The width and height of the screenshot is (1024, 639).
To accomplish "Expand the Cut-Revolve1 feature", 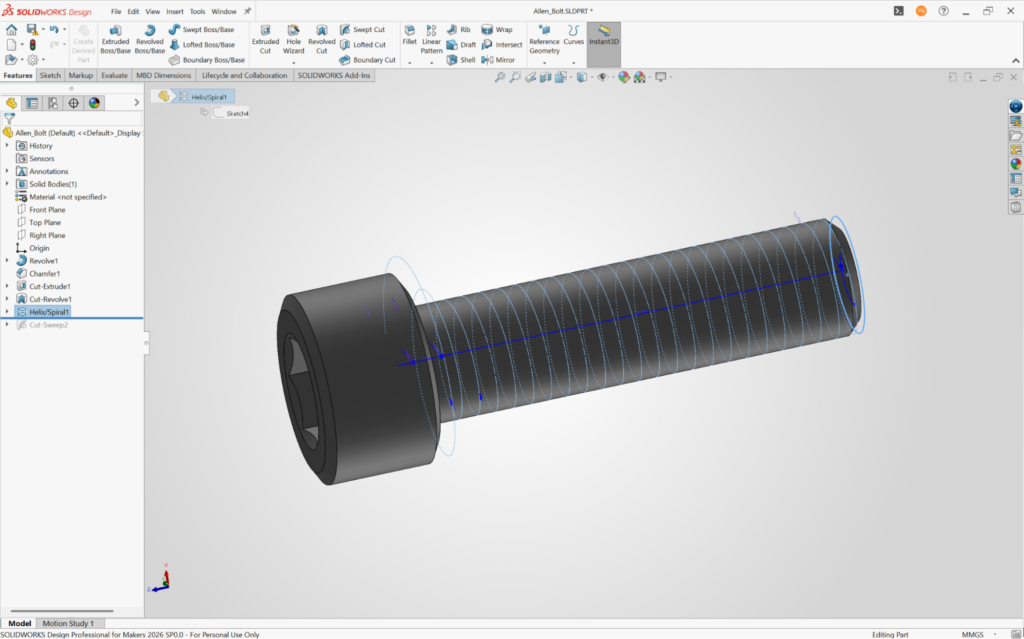I will 7,299.
